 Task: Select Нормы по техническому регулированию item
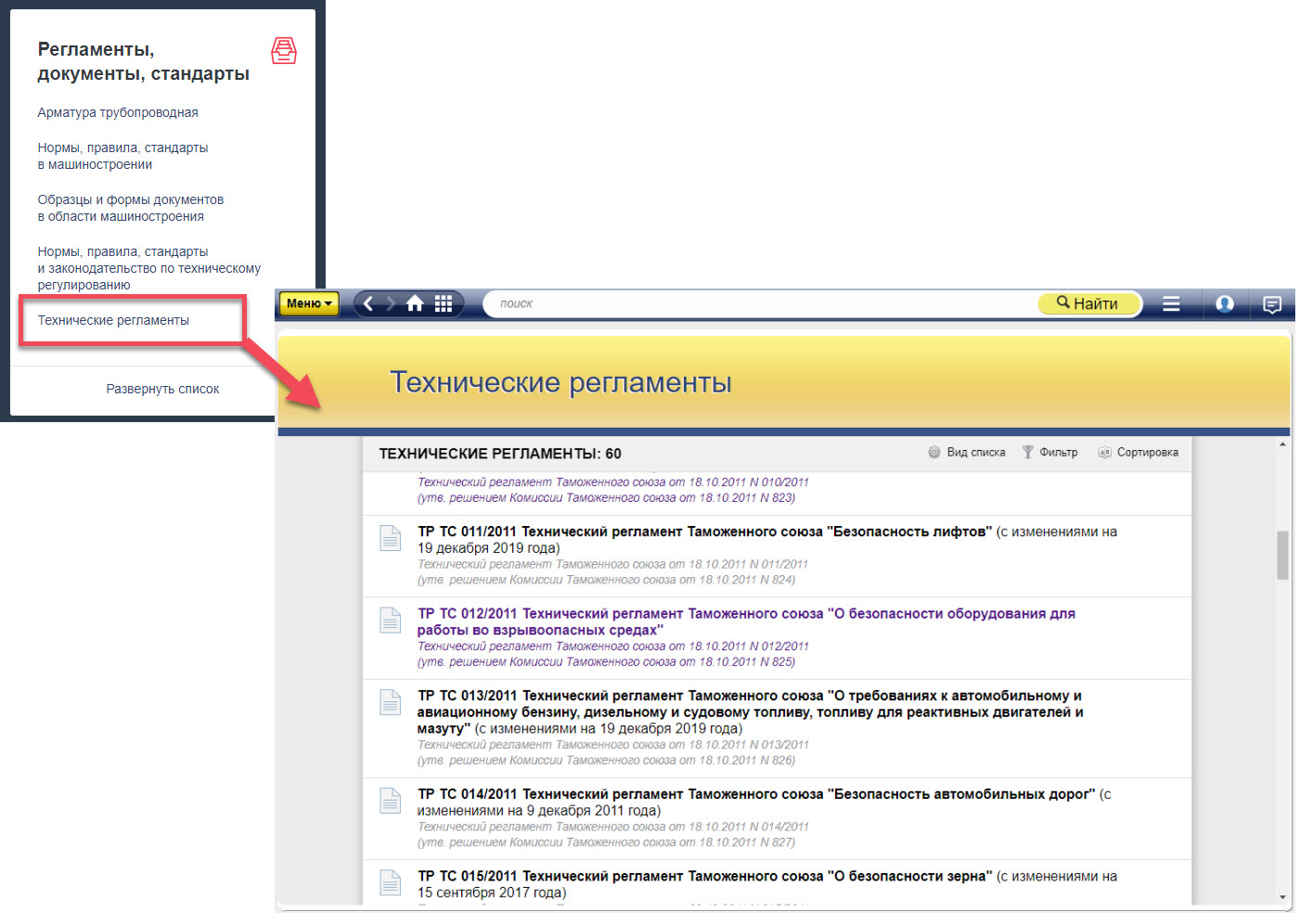149,268
